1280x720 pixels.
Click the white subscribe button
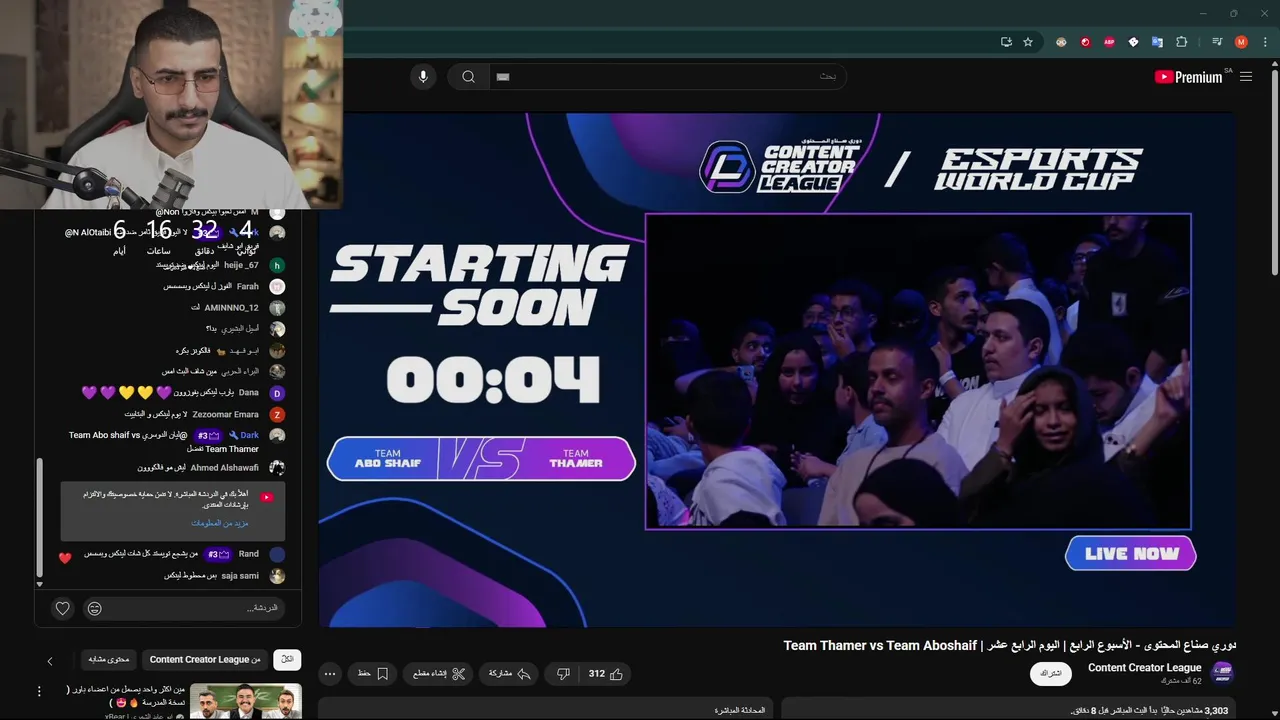(x=1051, y=673)
